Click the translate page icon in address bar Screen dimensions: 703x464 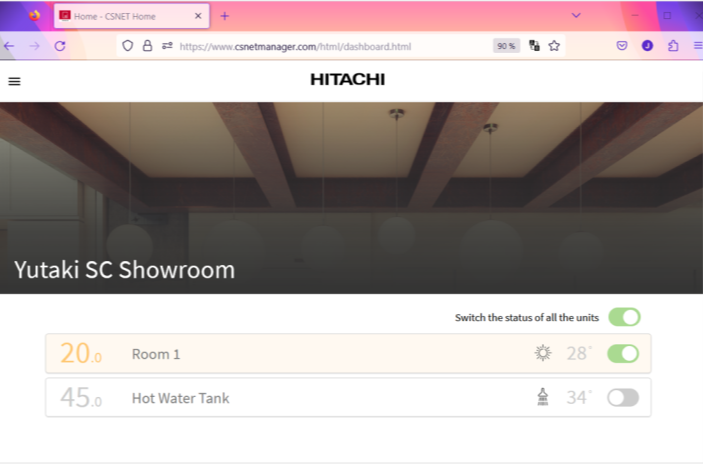click(534, 46)
